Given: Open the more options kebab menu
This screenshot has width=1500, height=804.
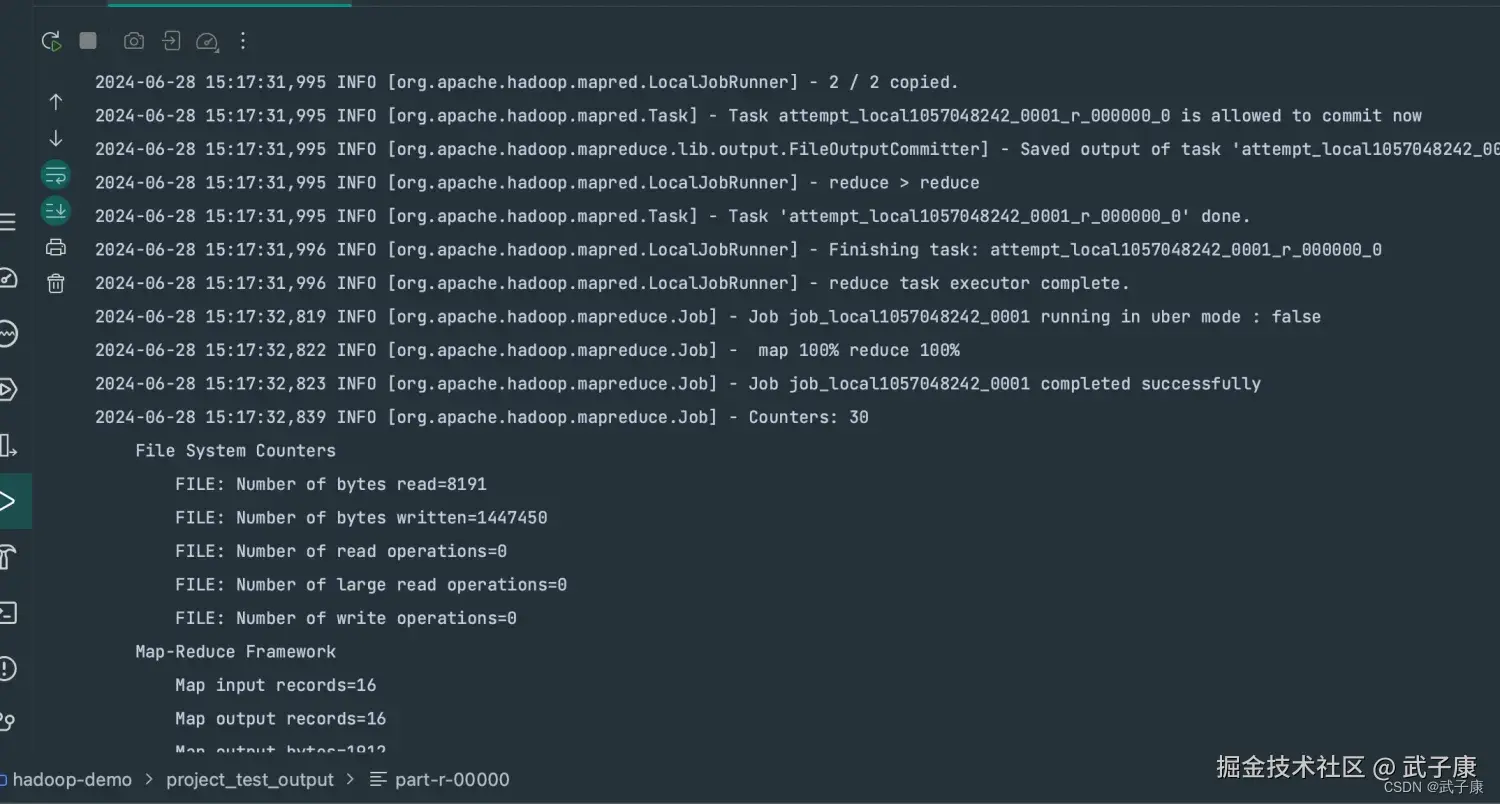Looking at the screenshot, I should (243, 41).
